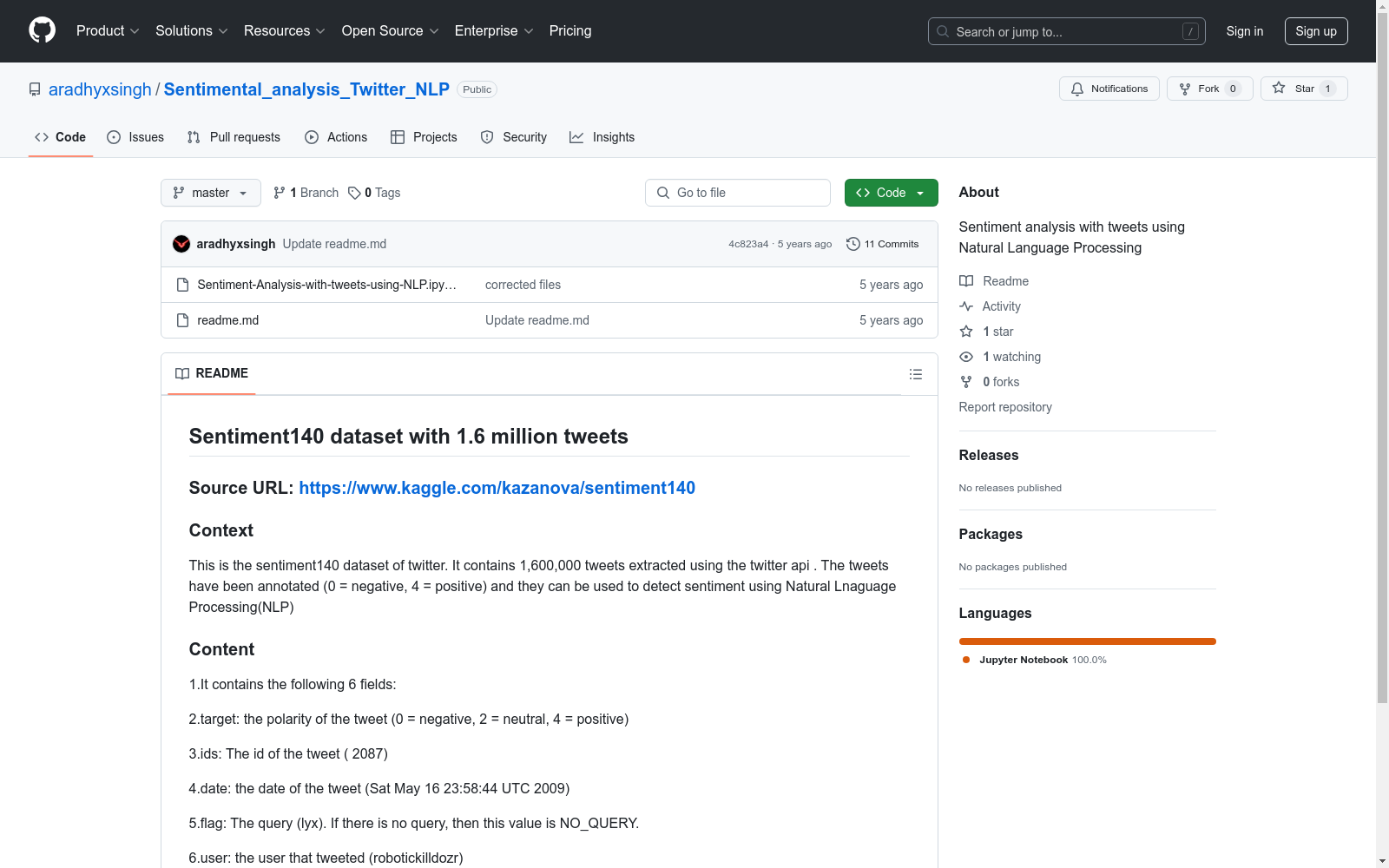Click the aradhyxsingh avatar in commit row
This screenshot has height=868, width=1389.
181,244
